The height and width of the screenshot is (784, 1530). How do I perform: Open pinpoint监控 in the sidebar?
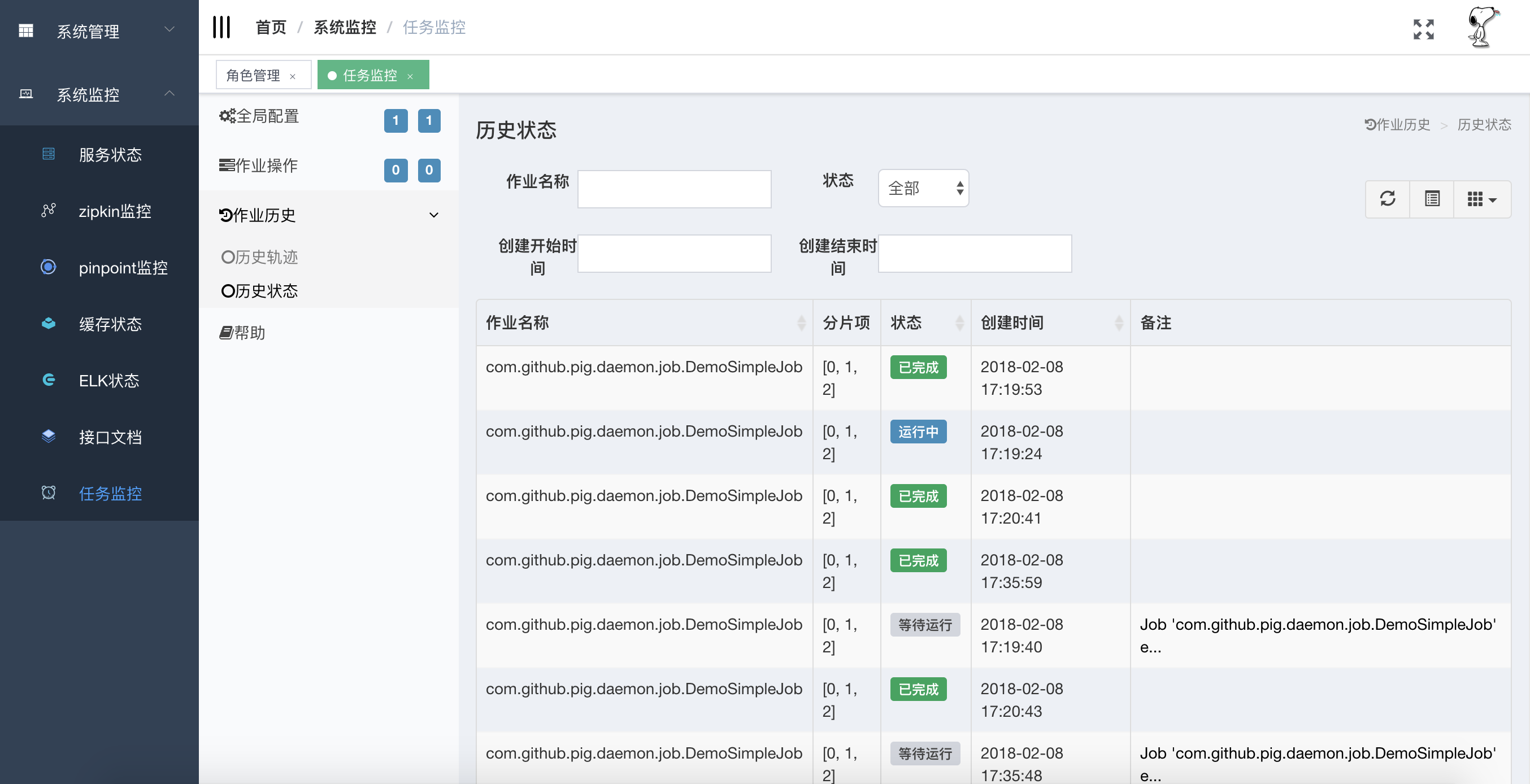[x=123, y=268]
